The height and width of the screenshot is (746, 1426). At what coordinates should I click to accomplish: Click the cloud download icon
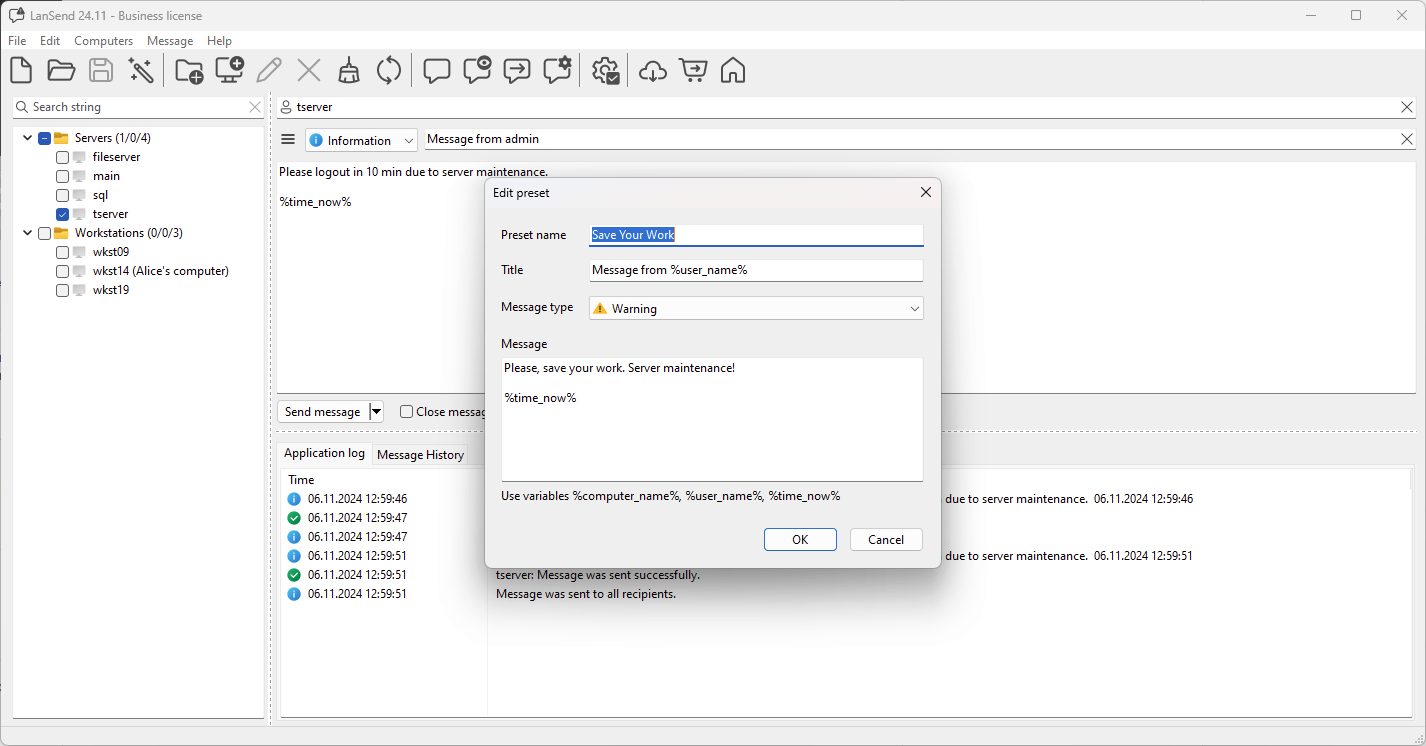click(x=653, y=71)
